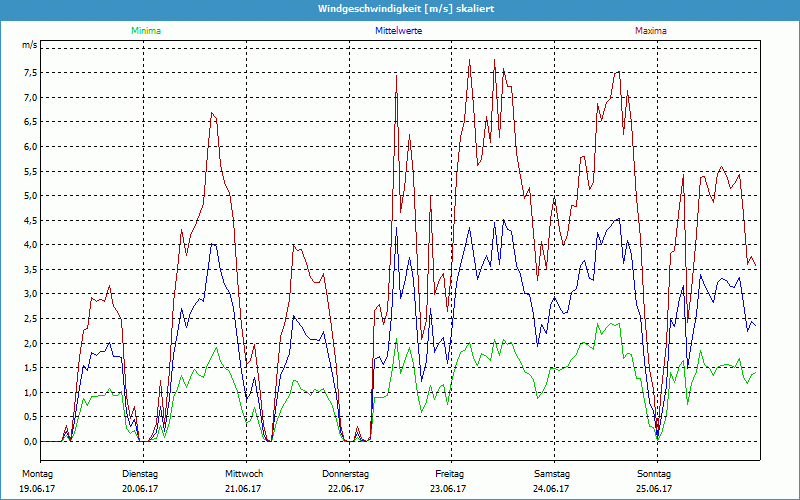Click the Sonntag day label
800x500 pixels.
coord(654,474)
